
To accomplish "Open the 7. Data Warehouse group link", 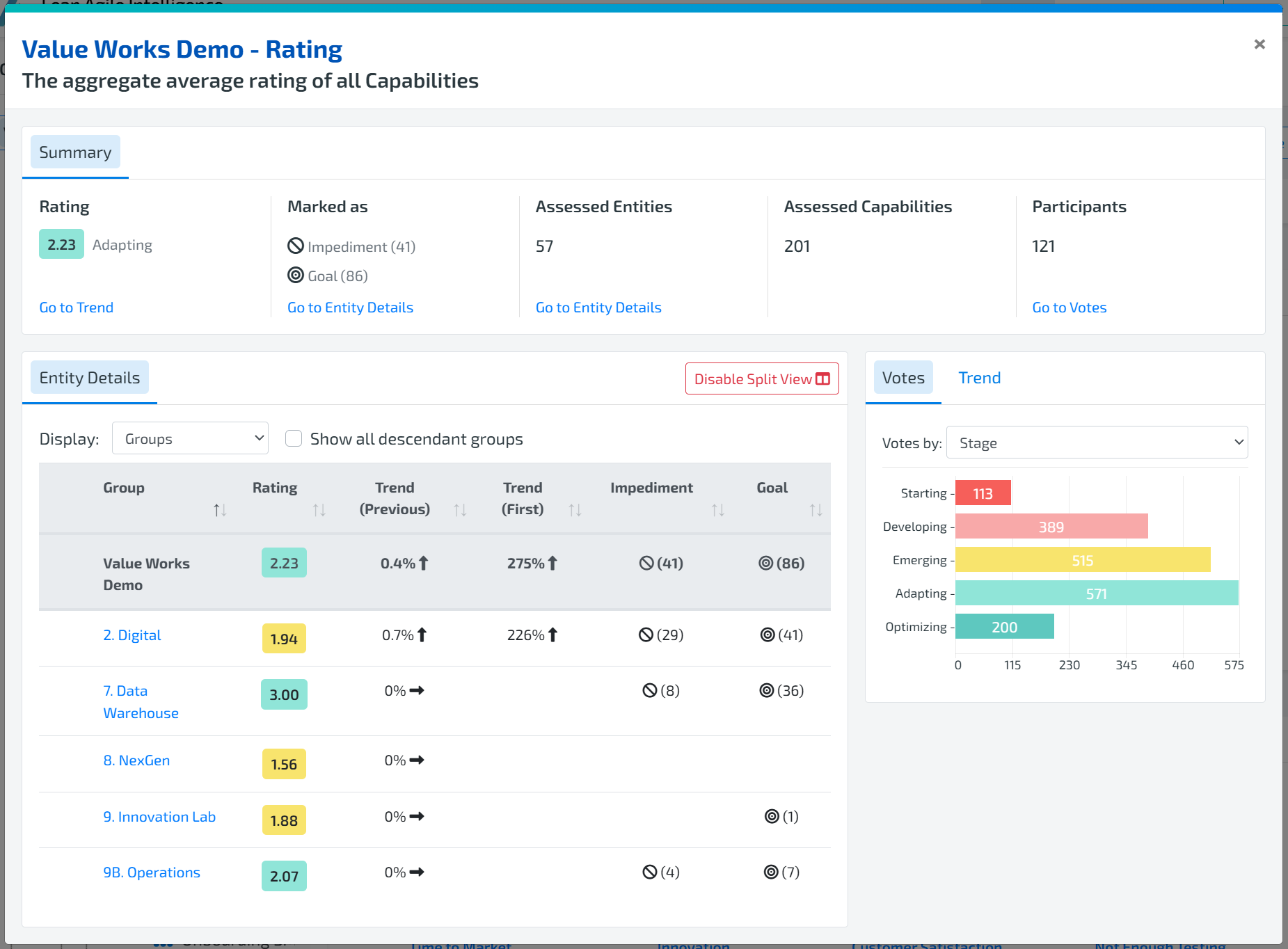I will (141, 702).
